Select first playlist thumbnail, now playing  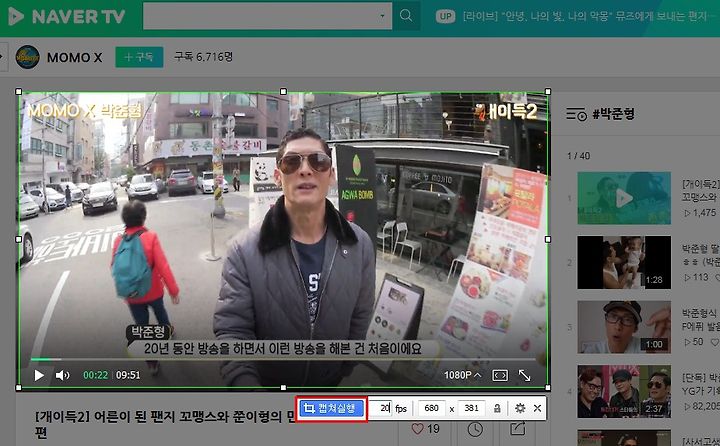[624, 198]
